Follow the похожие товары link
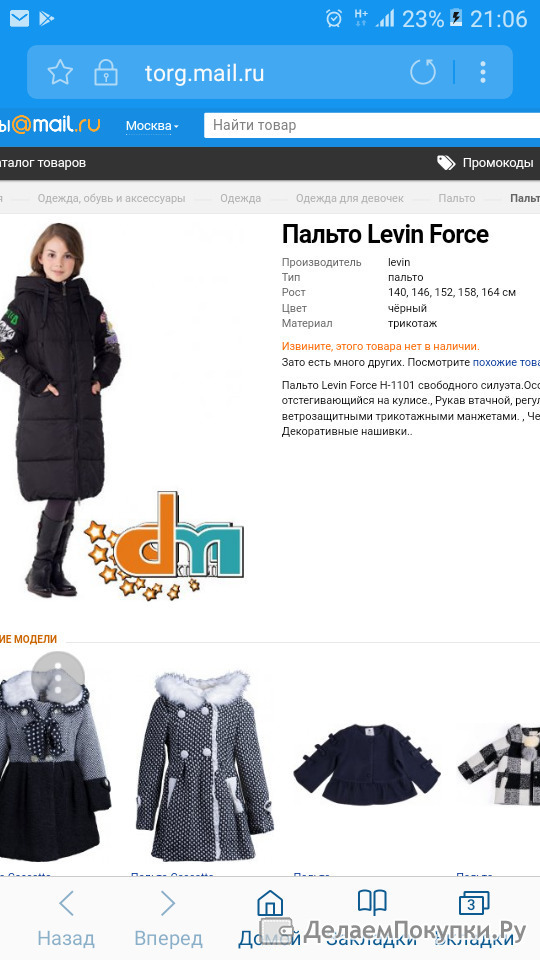The width and height of the screenshot is (540, 960). tap(506, 362)
